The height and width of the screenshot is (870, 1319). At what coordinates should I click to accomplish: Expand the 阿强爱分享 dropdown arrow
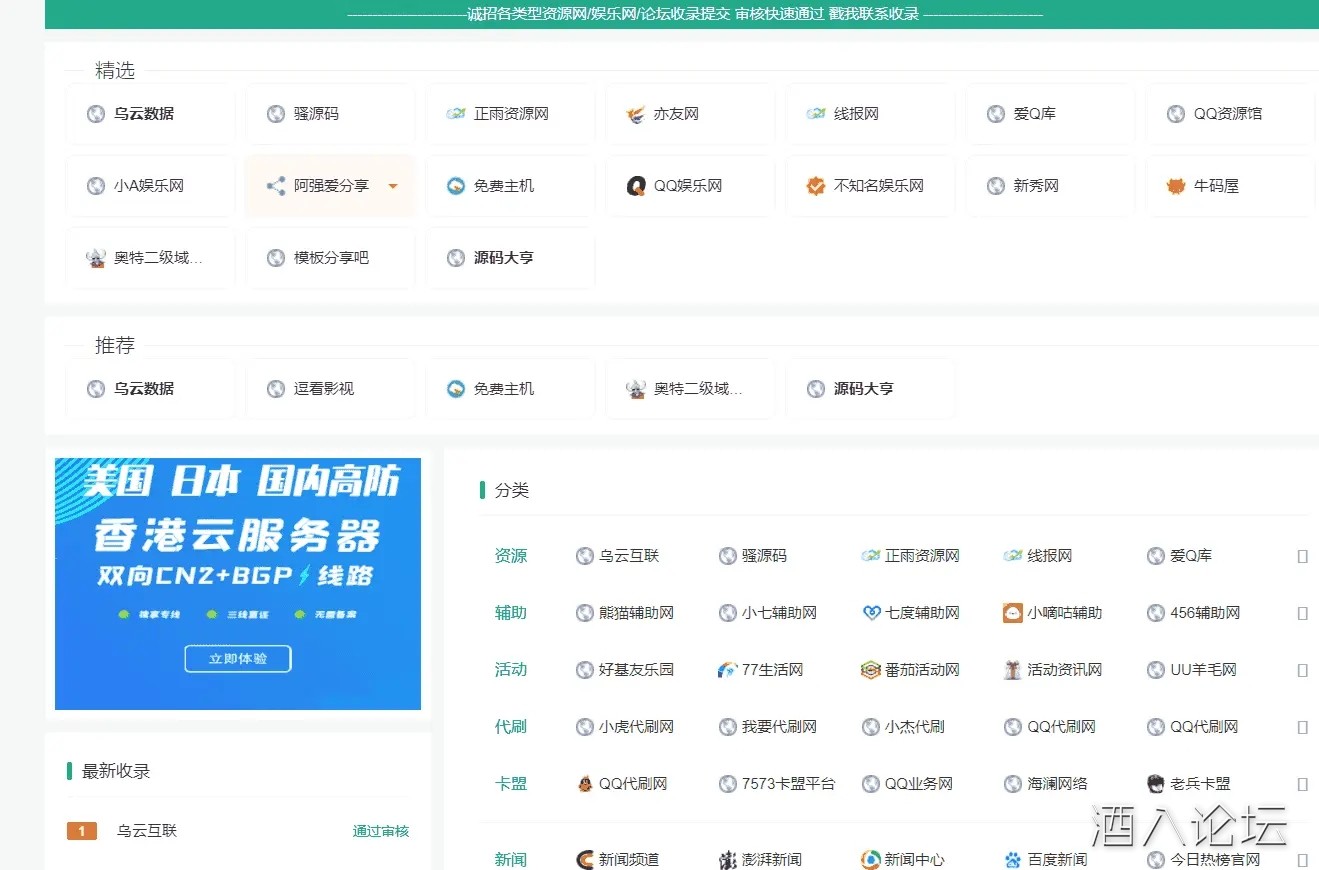393,186
